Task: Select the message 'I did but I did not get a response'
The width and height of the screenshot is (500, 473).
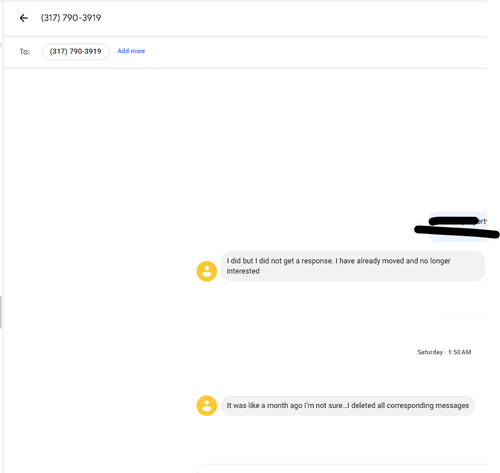Action: 353,266
